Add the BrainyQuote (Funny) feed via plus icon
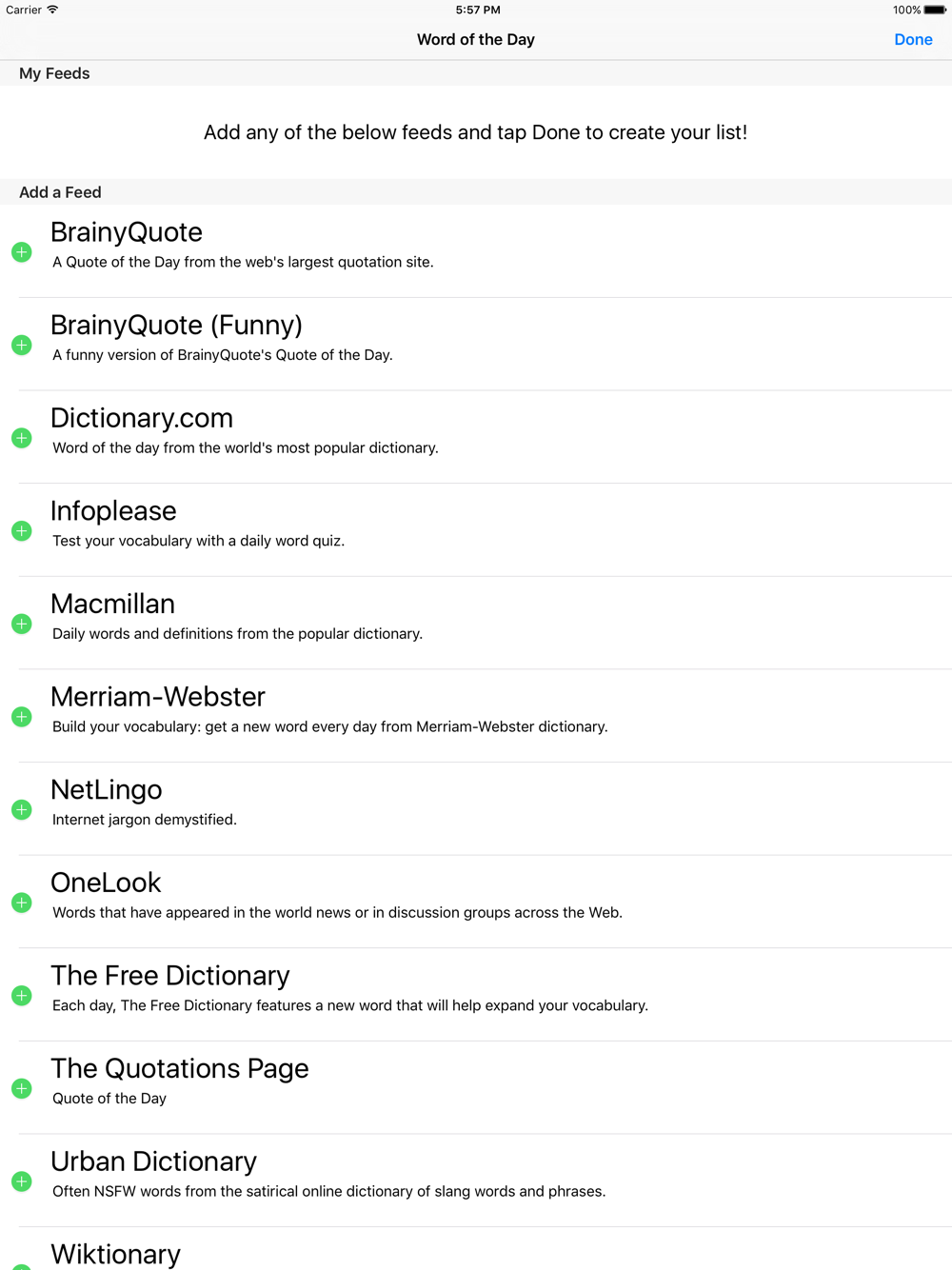Screen dimensions: 952x1270 click(22, 345)
